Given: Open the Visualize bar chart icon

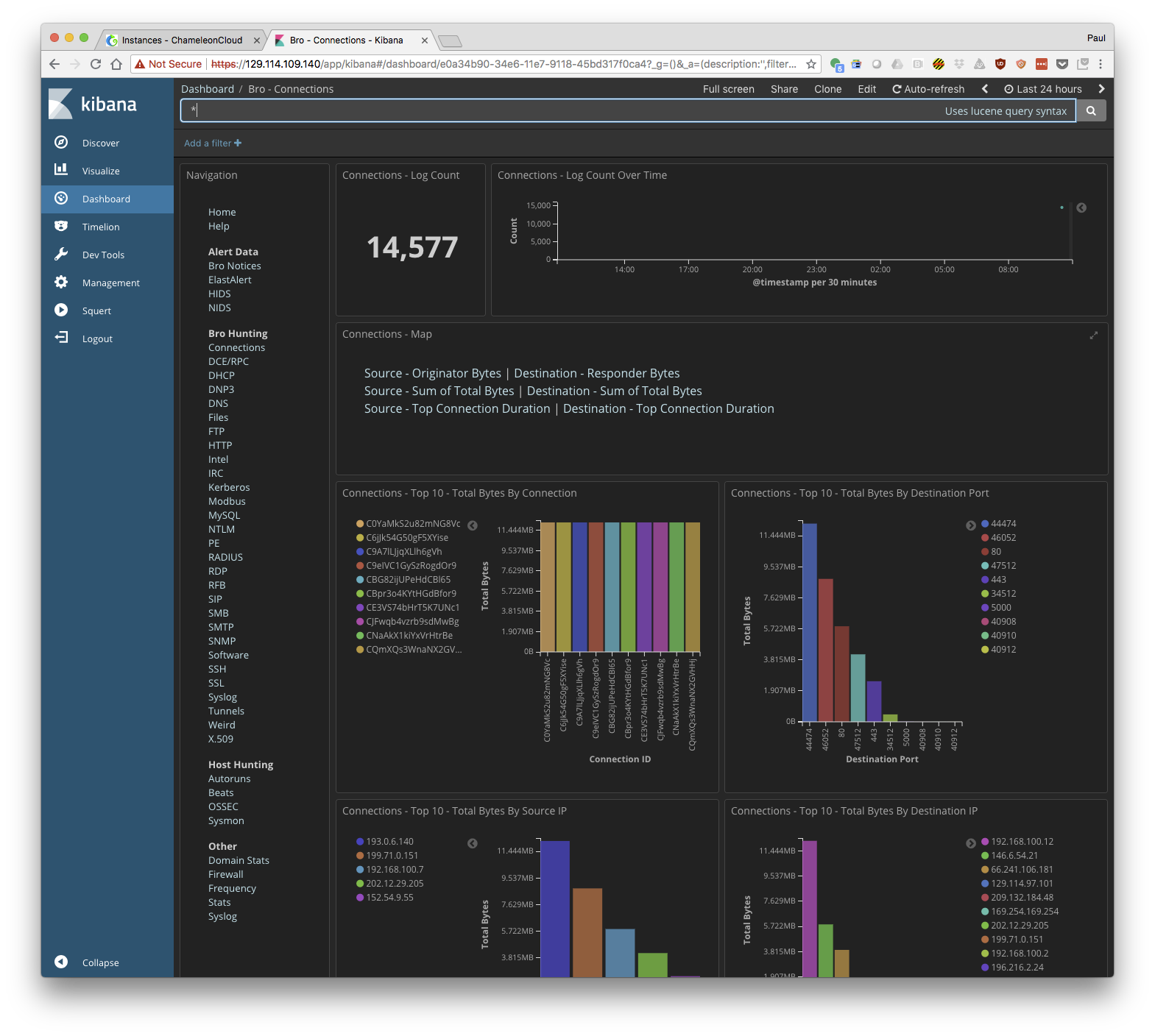Looking at the screenshot, I should 61,170.
